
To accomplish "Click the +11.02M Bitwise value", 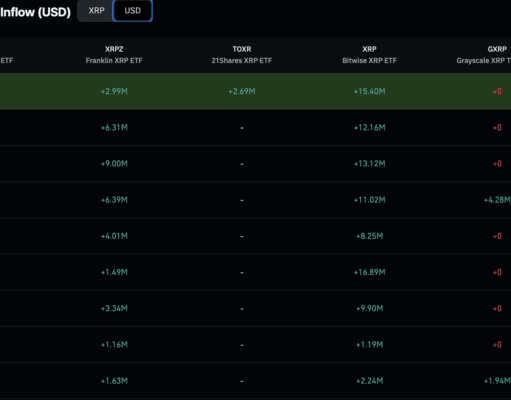I will [x=369, y=200].
